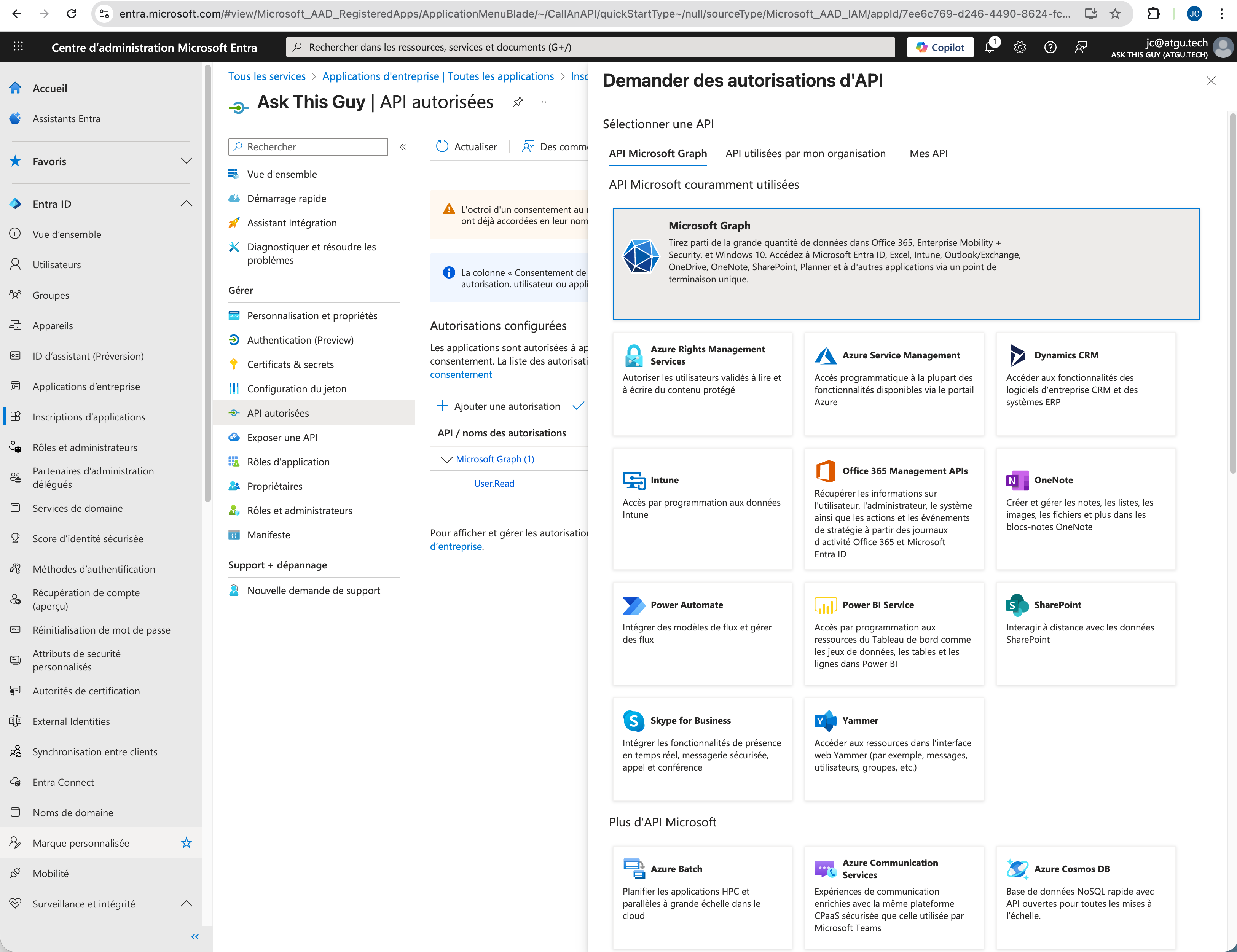Screen dimensions: 1237x952
Task: Unfavorite Marque personnalisée via its star
Action: pos(187,843)
